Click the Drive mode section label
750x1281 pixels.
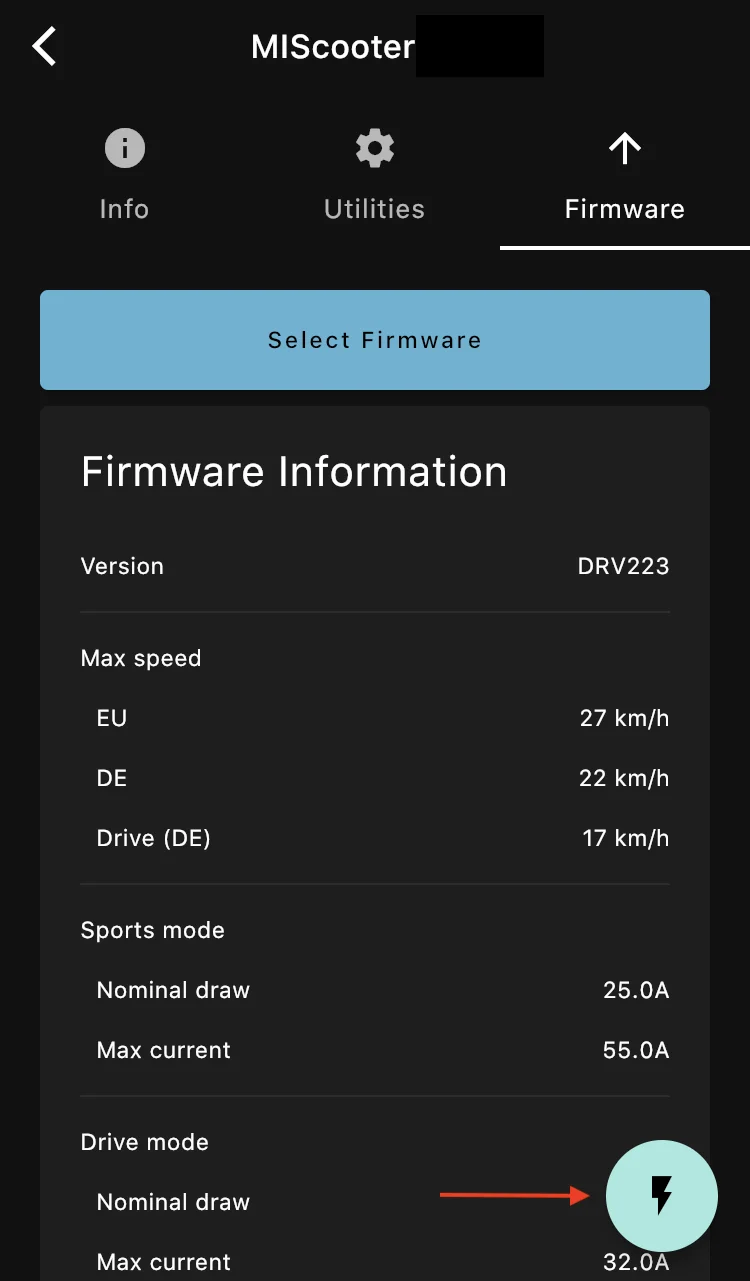[145, 1142]
